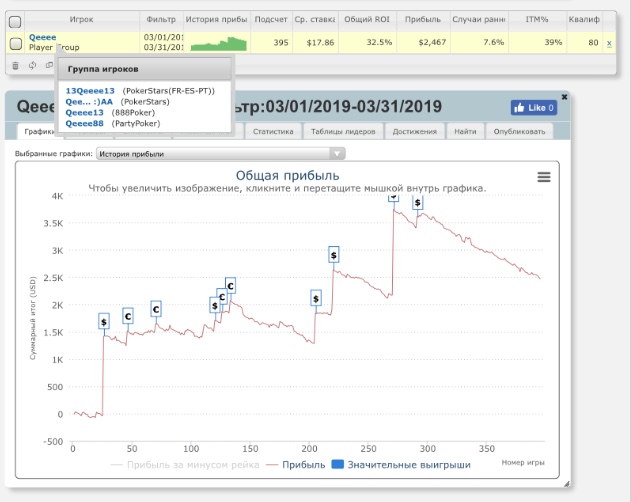
Task: Grab the panel resize handle corner
Action: pyautogui.click(x=567, y=483)
